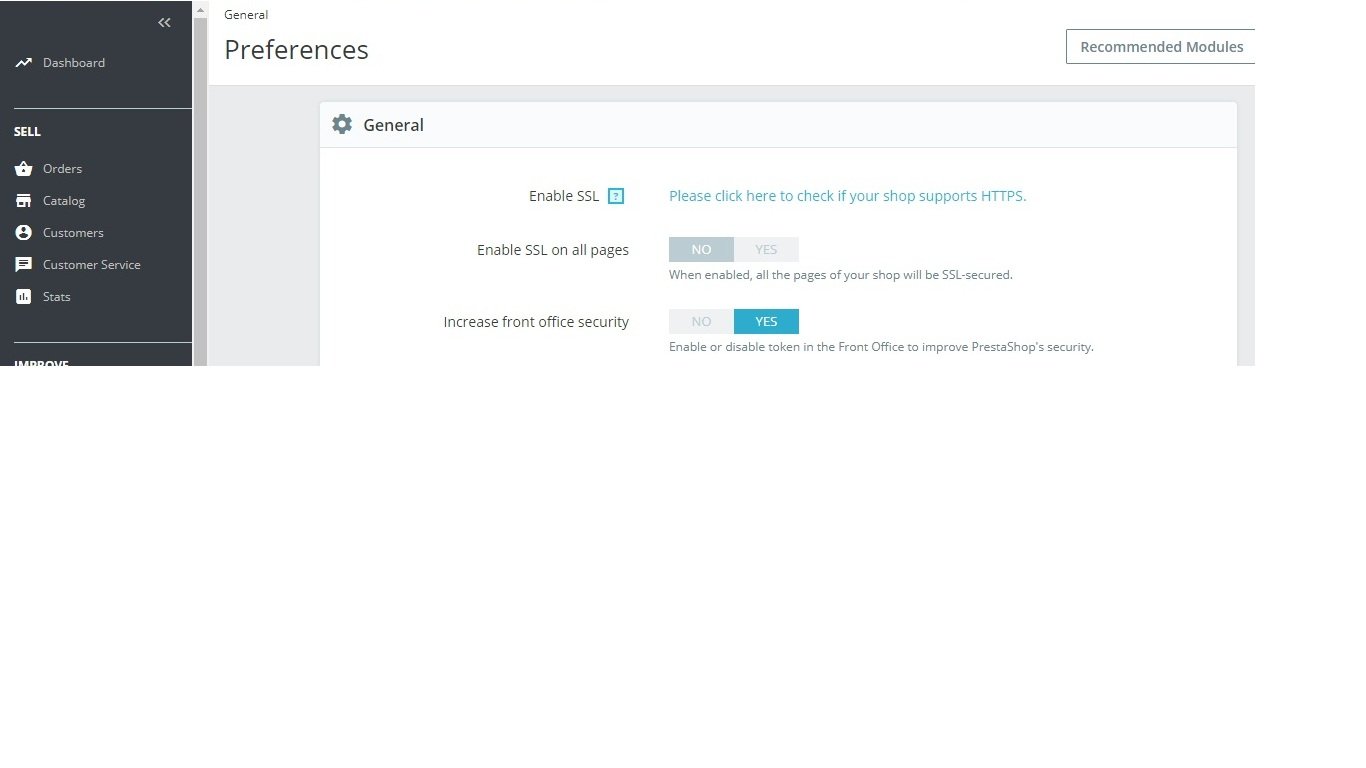Set Enable SSL on all pages to YES
Image resolution: width=1366 pixels, height=768 pixels.
tap(766, 250)
